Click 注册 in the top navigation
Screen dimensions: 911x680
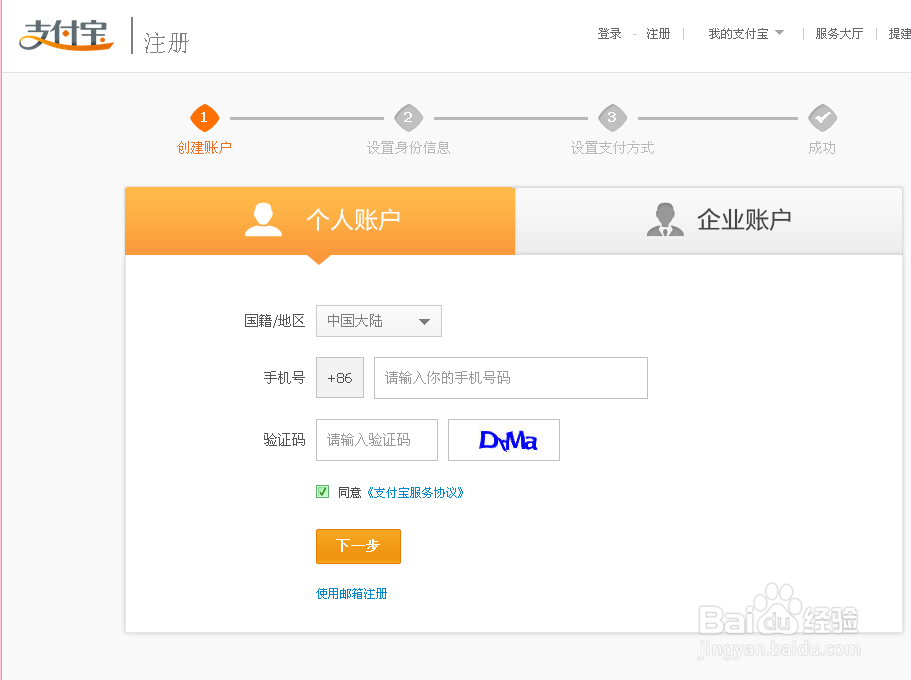(658, 34)
